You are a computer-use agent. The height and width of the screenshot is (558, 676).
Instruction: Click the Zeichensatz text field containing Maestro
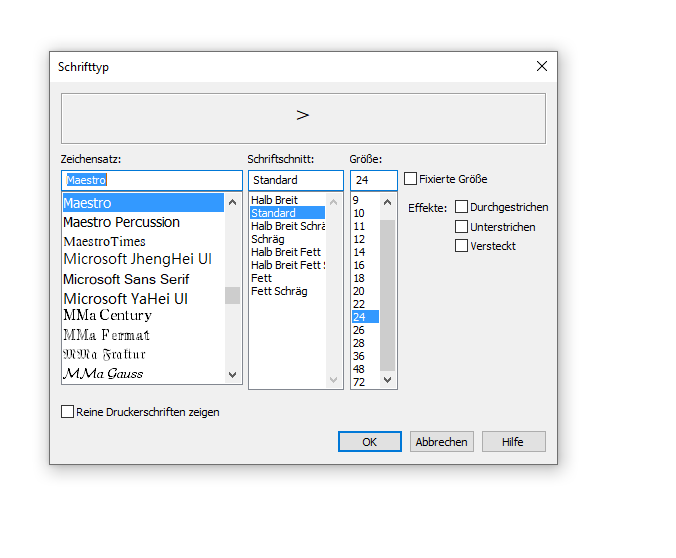(x=152, y=180)
